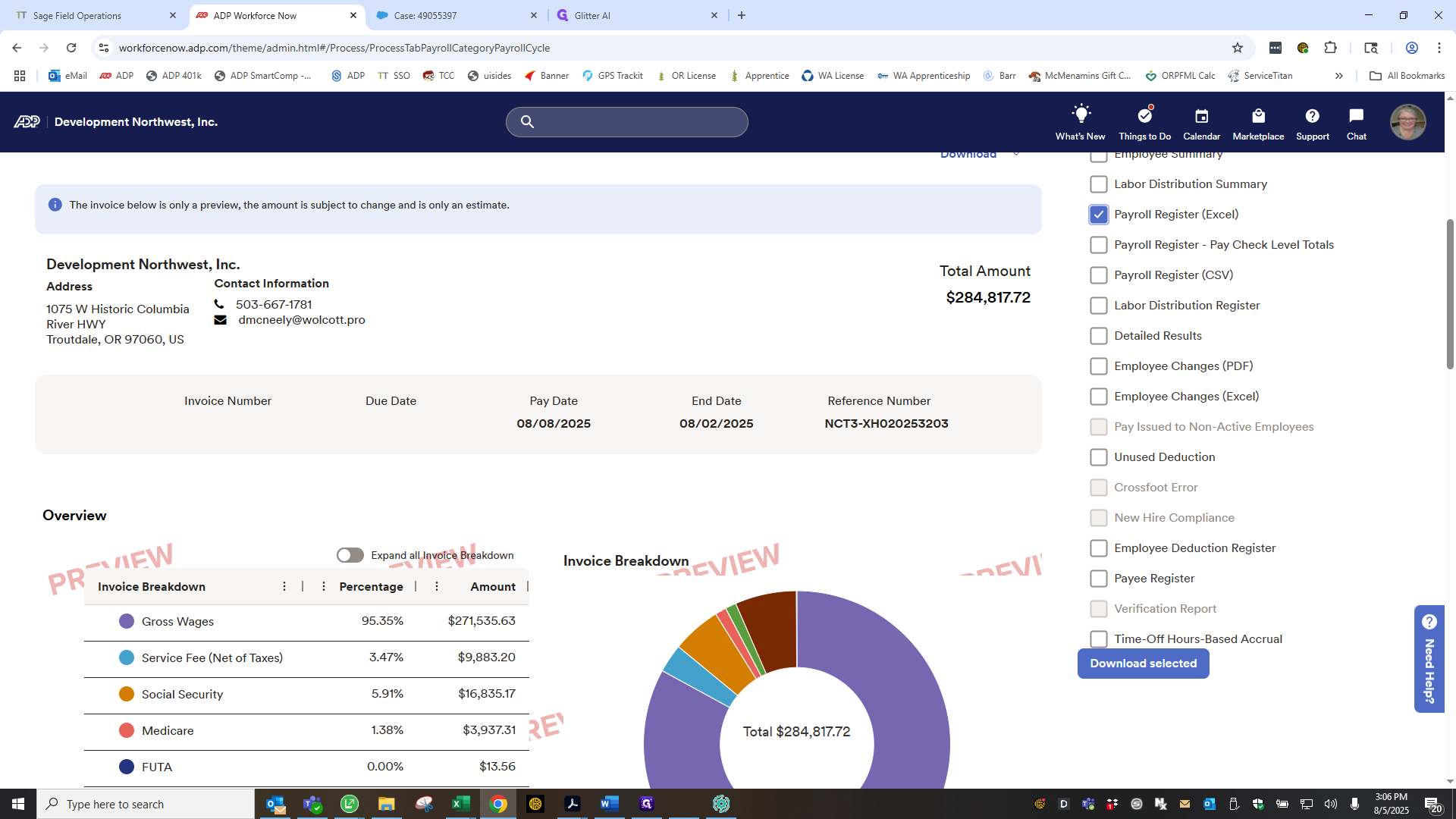1456x819 pixels.
Task: Click Medicare red color dot
Action: [x=127, y=730]
